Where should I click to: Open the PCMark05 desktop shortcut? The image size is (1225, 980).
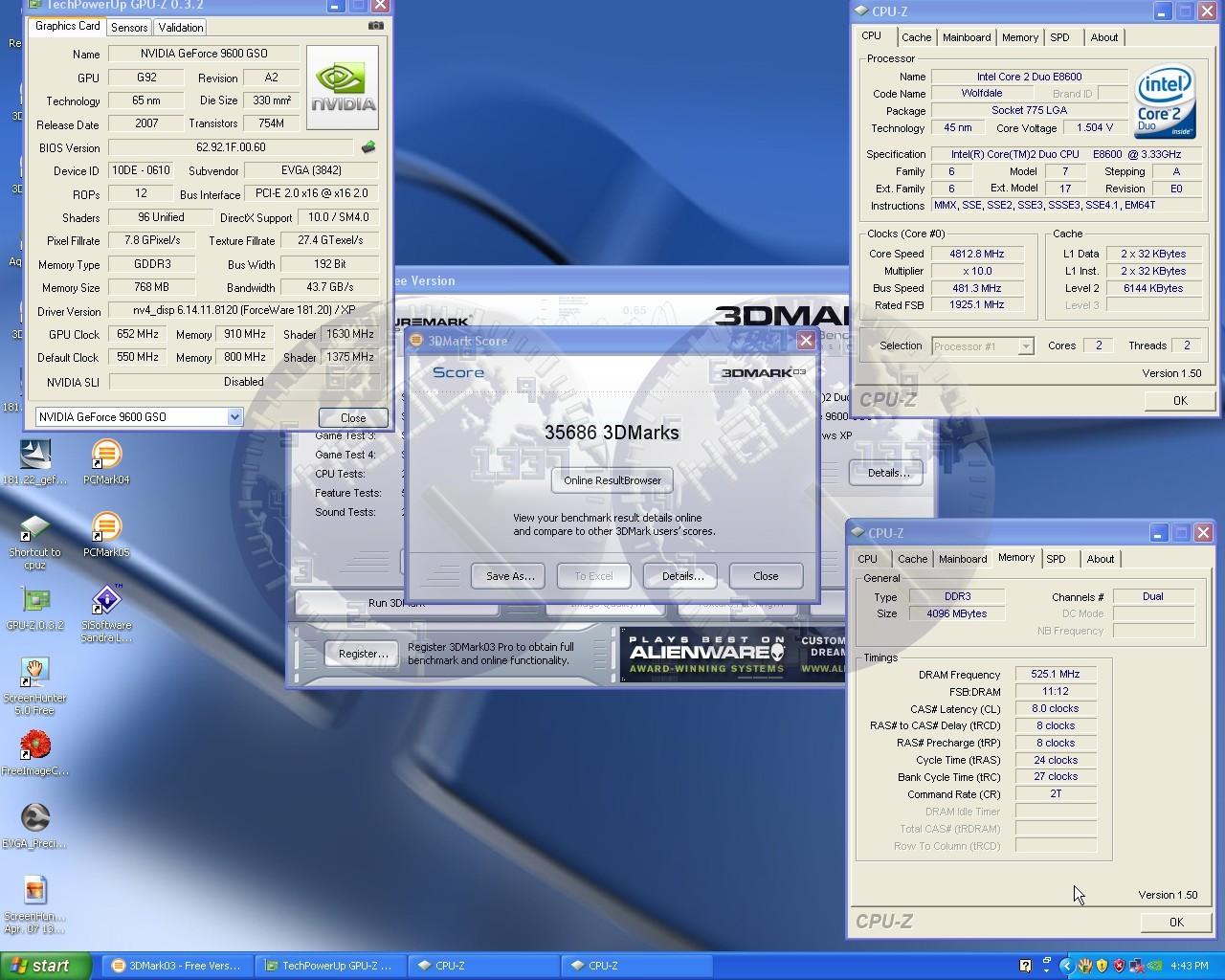point(106,535)
